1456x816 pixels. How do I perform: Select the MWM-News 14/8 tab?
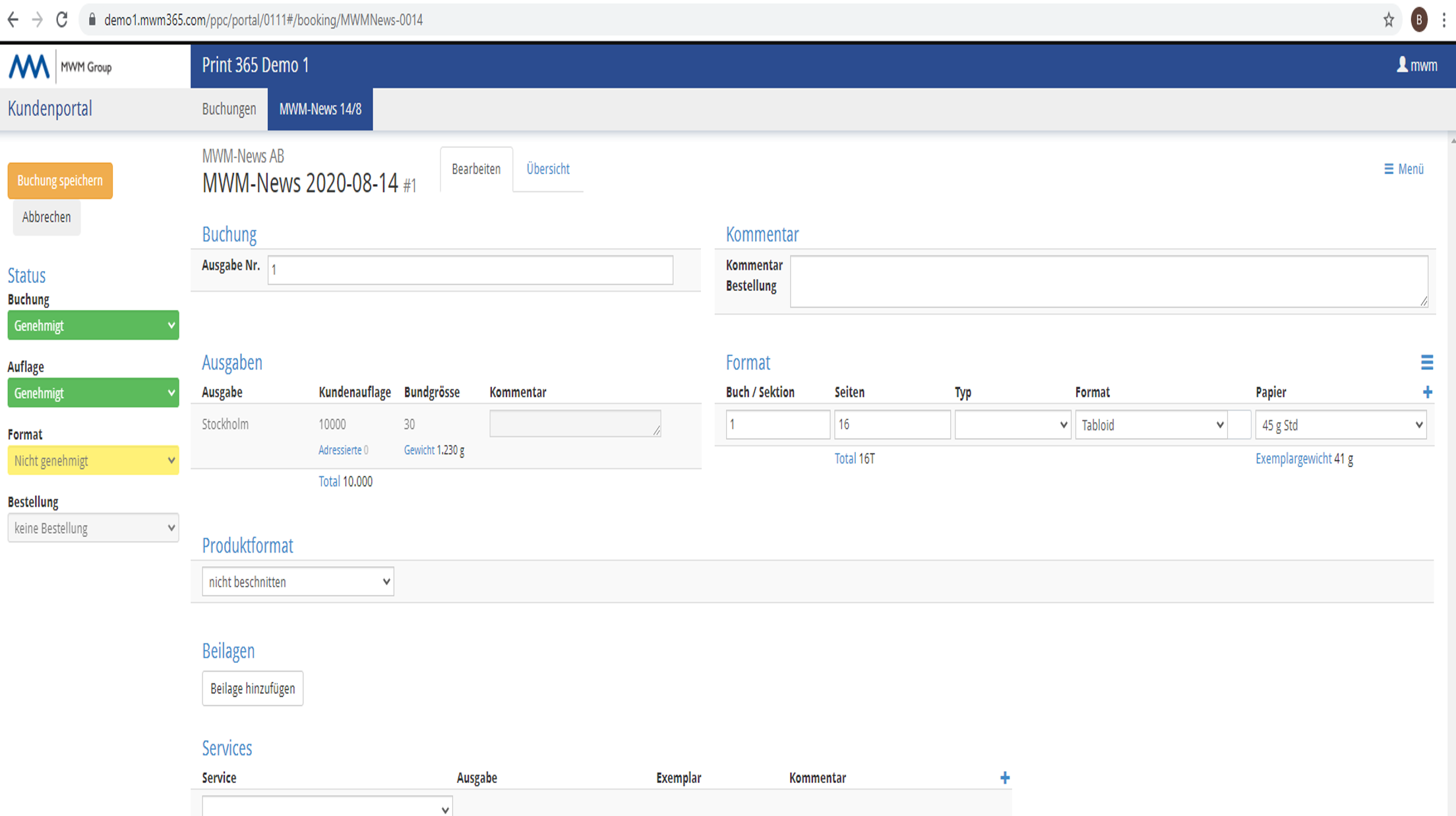click(320, 109)
